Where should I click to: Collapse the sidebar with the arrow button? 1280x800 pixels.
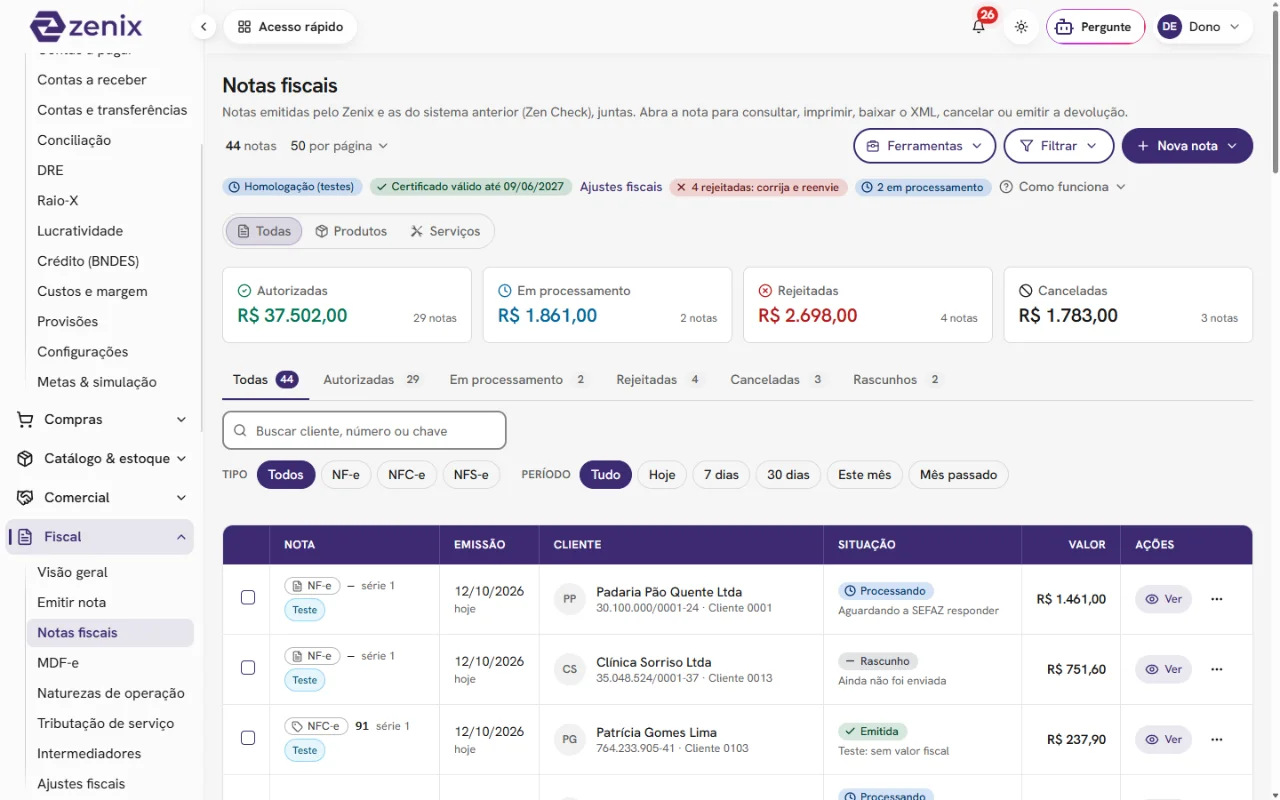[x=204, y=27]
